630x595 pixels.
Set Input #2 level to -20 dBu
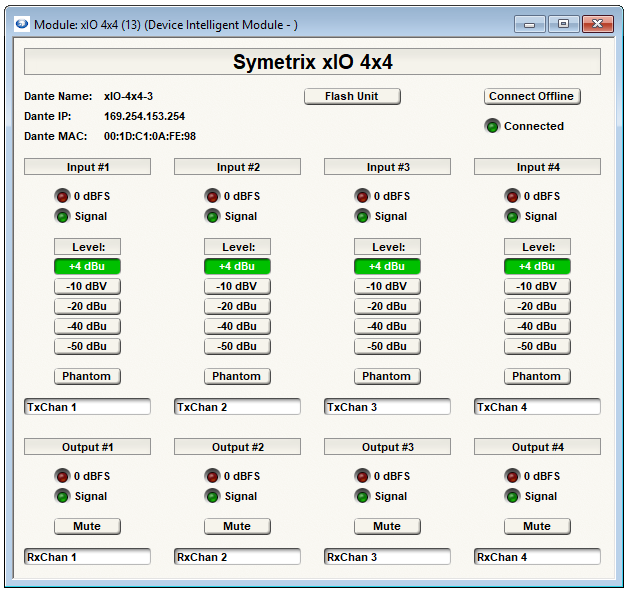237,307
